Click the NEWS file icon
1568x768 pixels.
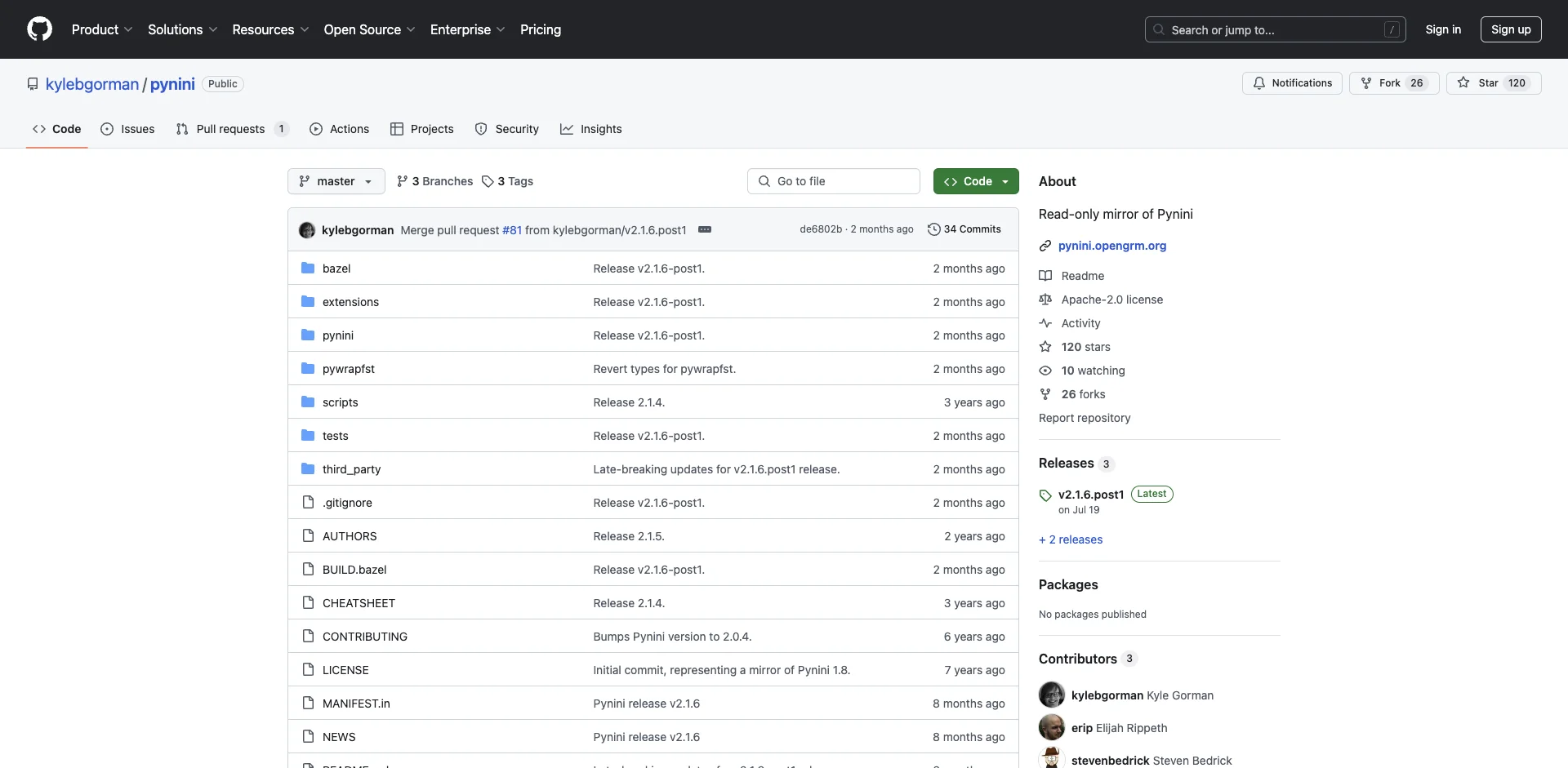click(308, 737)
